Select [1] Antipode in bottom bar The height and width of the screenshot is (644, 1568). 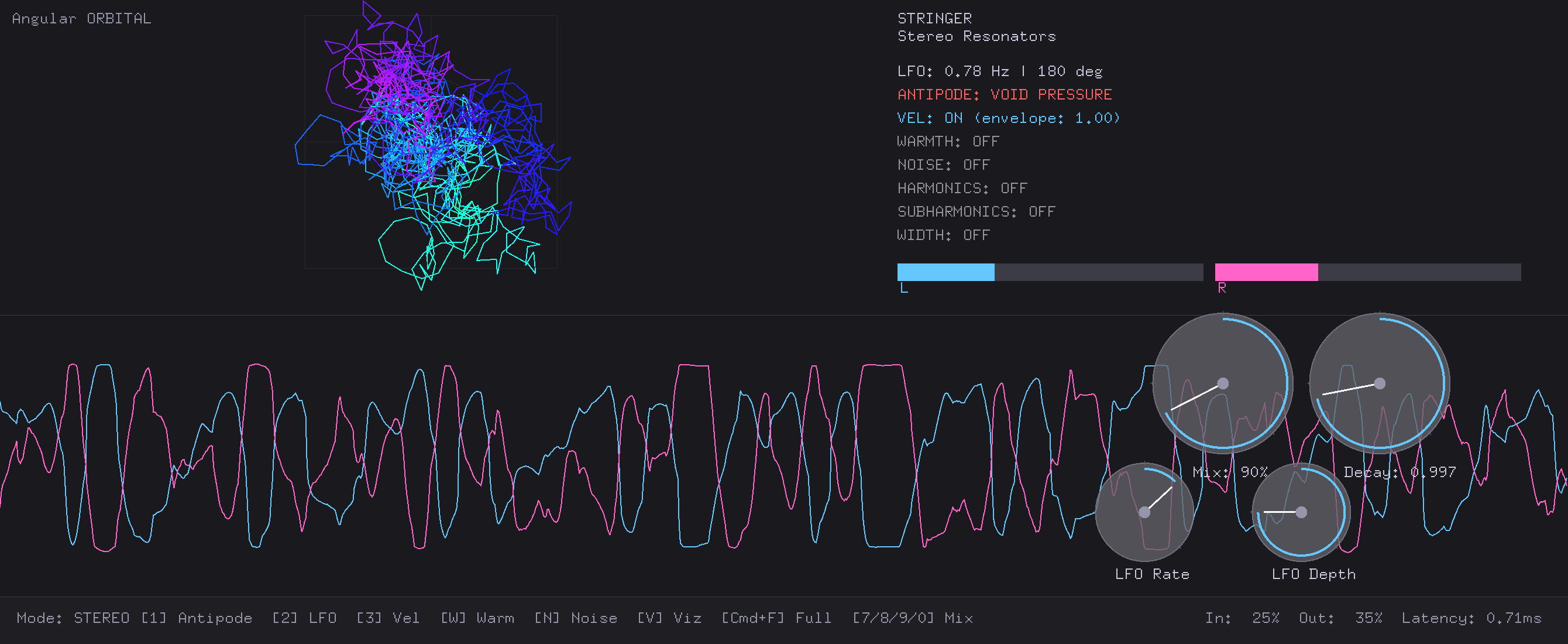[197, 618]
